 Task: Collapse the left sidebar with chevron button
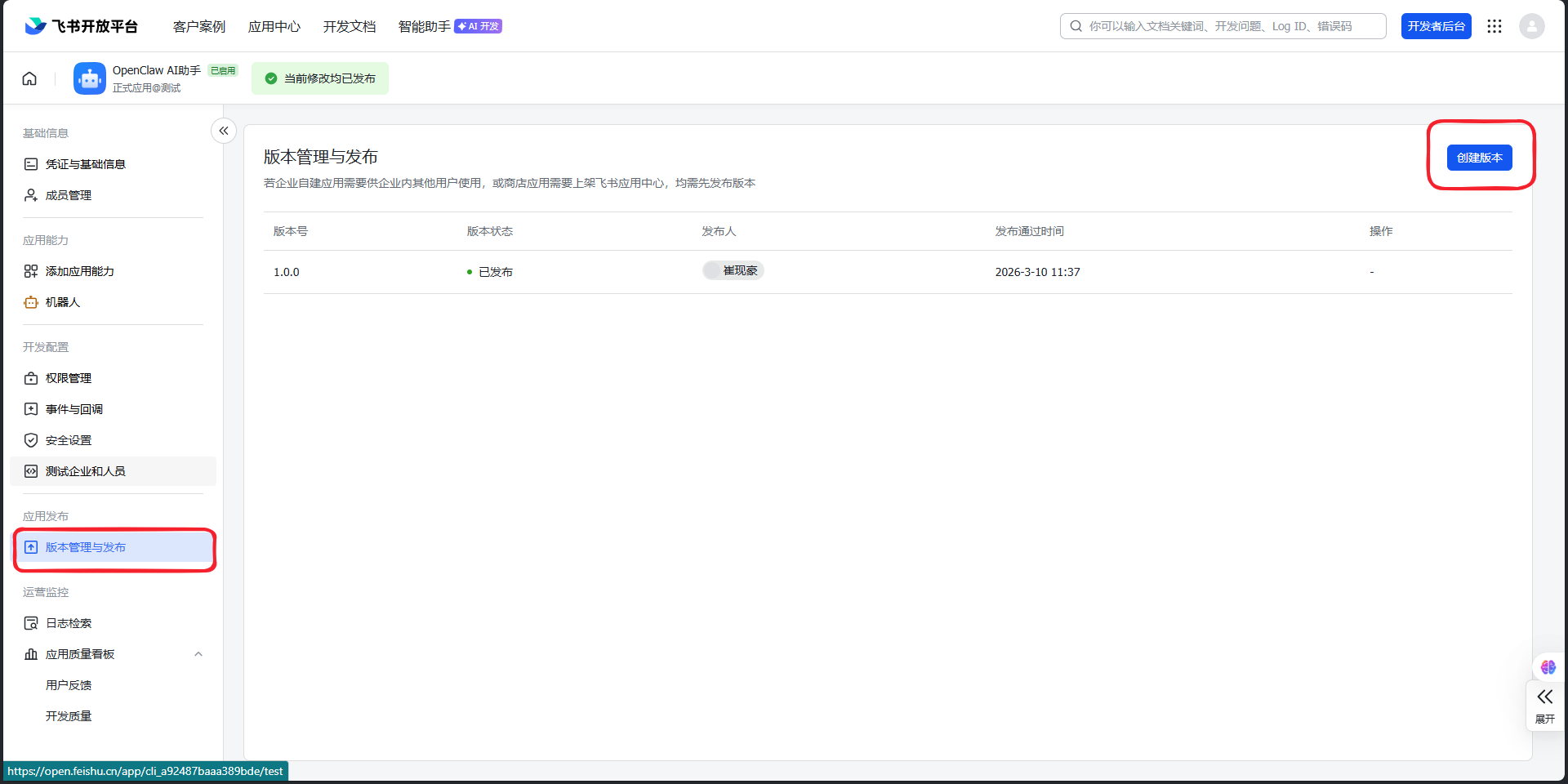click(x=223, y=131)
